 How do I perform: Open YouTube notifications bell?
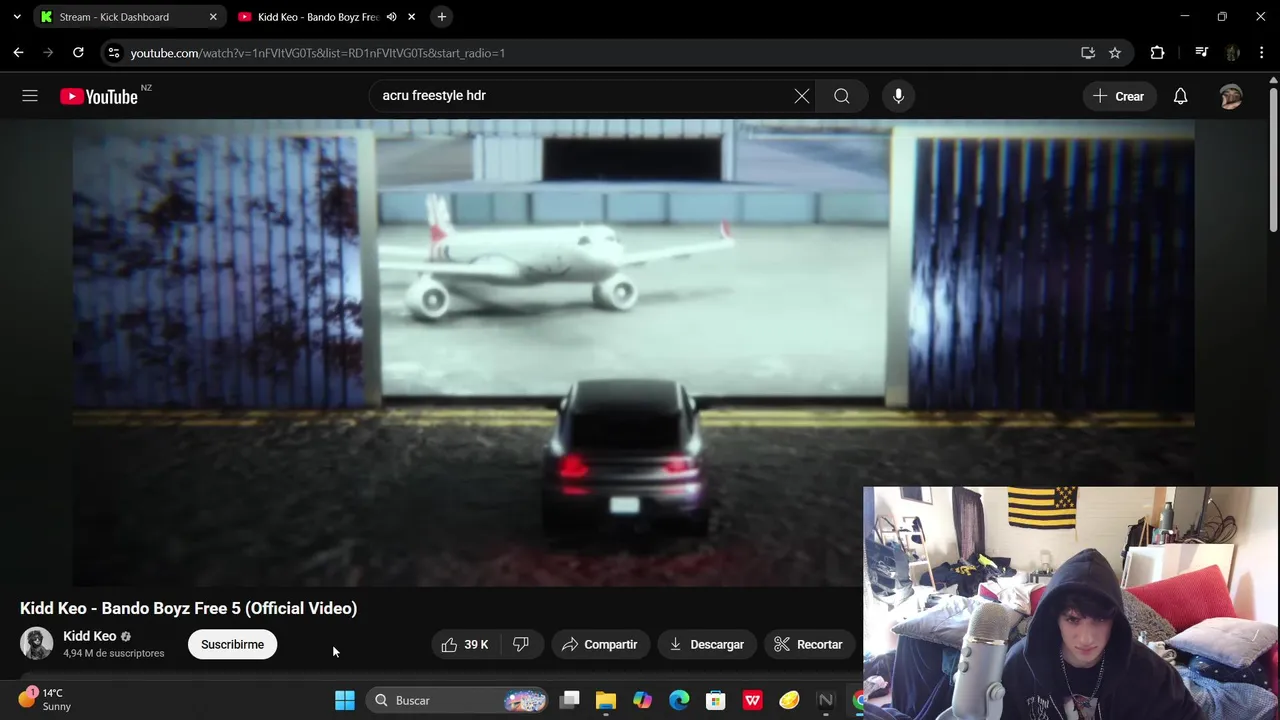coord(1180,96)
